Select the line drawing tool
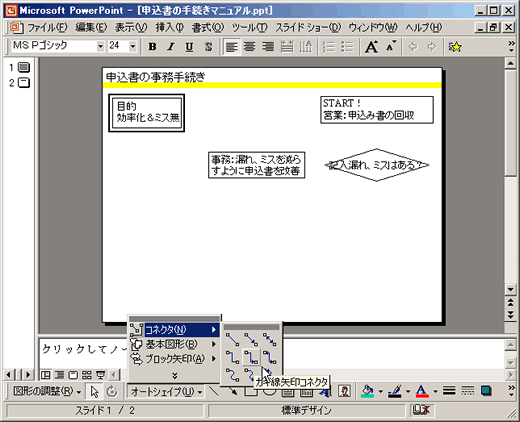Image resolution: width=520 pixels, height=422 pixels. coord(214,391)
